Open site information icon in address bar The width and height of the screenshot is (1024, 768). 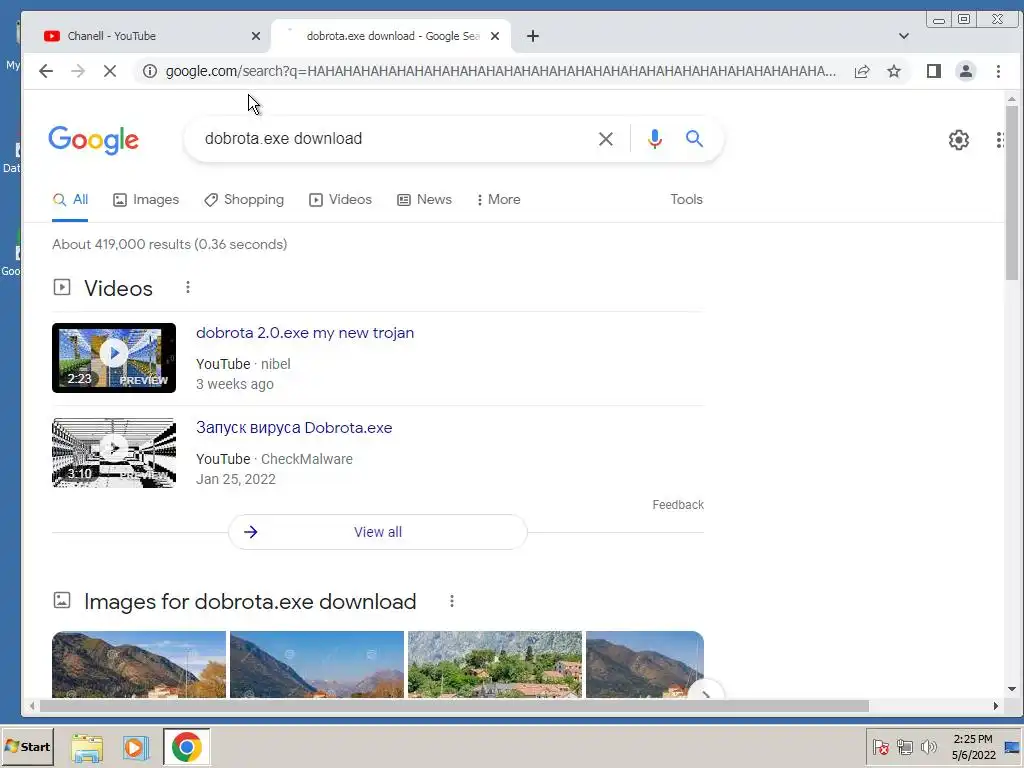click(150, 71)
